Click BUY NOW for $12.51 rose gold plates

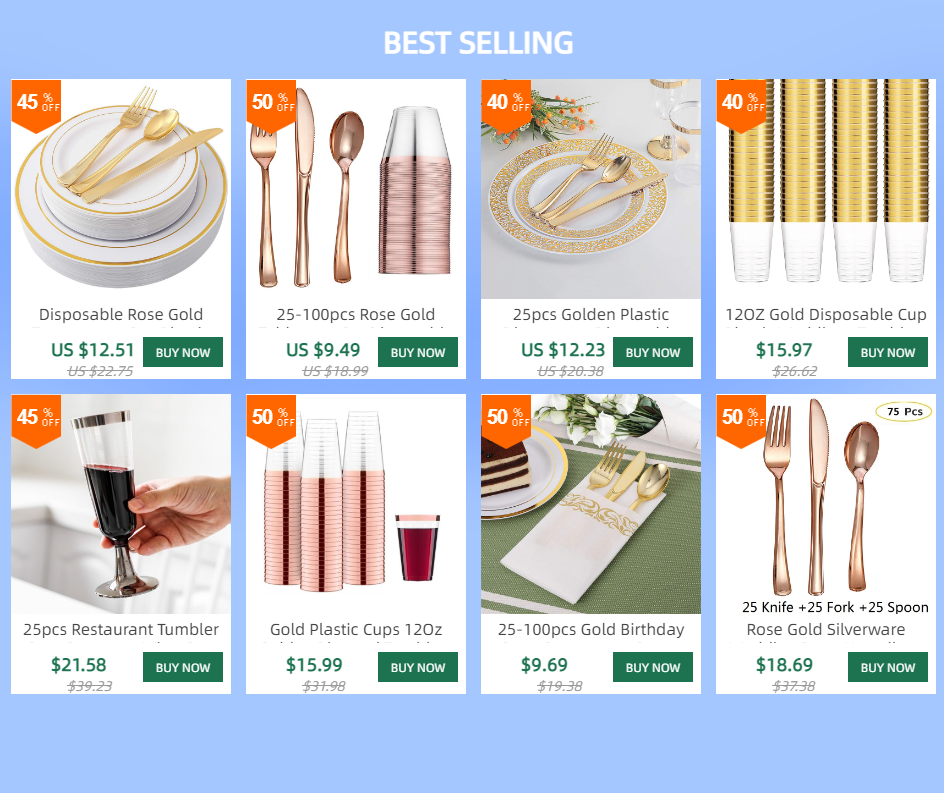point(183,352)
